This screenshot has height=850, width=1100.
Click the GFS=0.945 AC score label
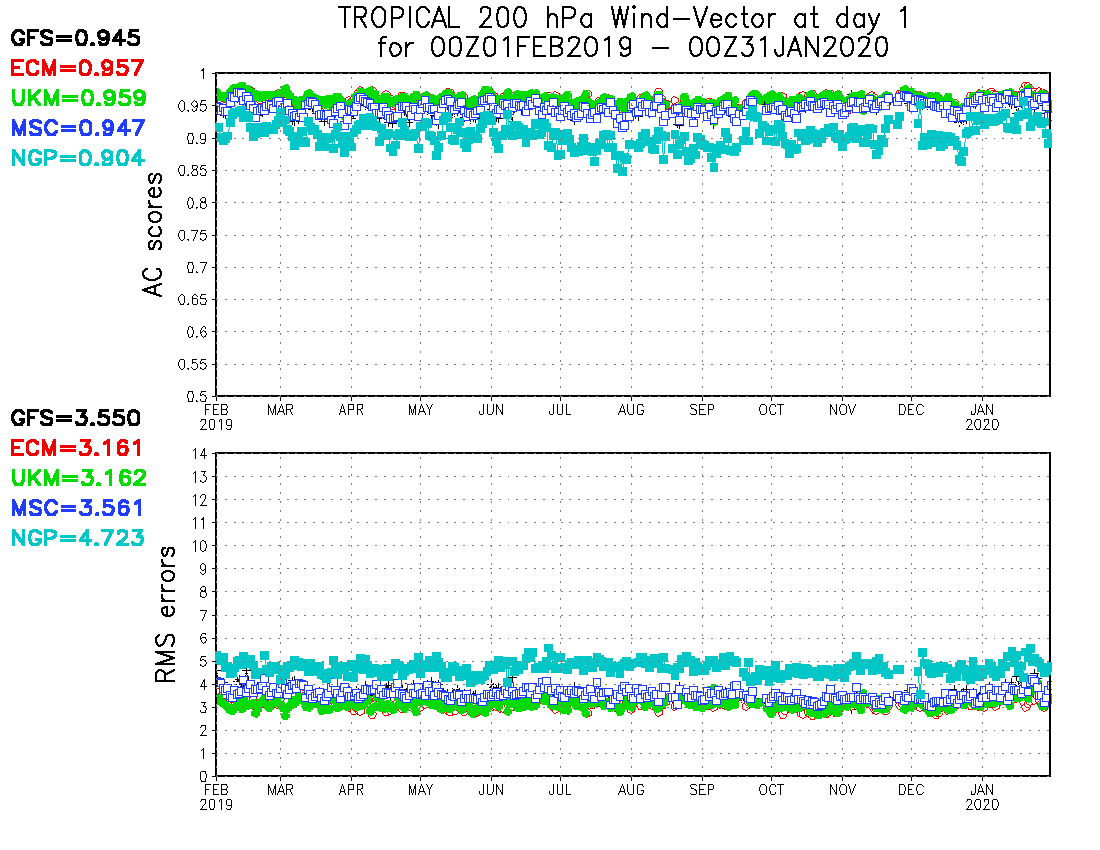(75, 38)
